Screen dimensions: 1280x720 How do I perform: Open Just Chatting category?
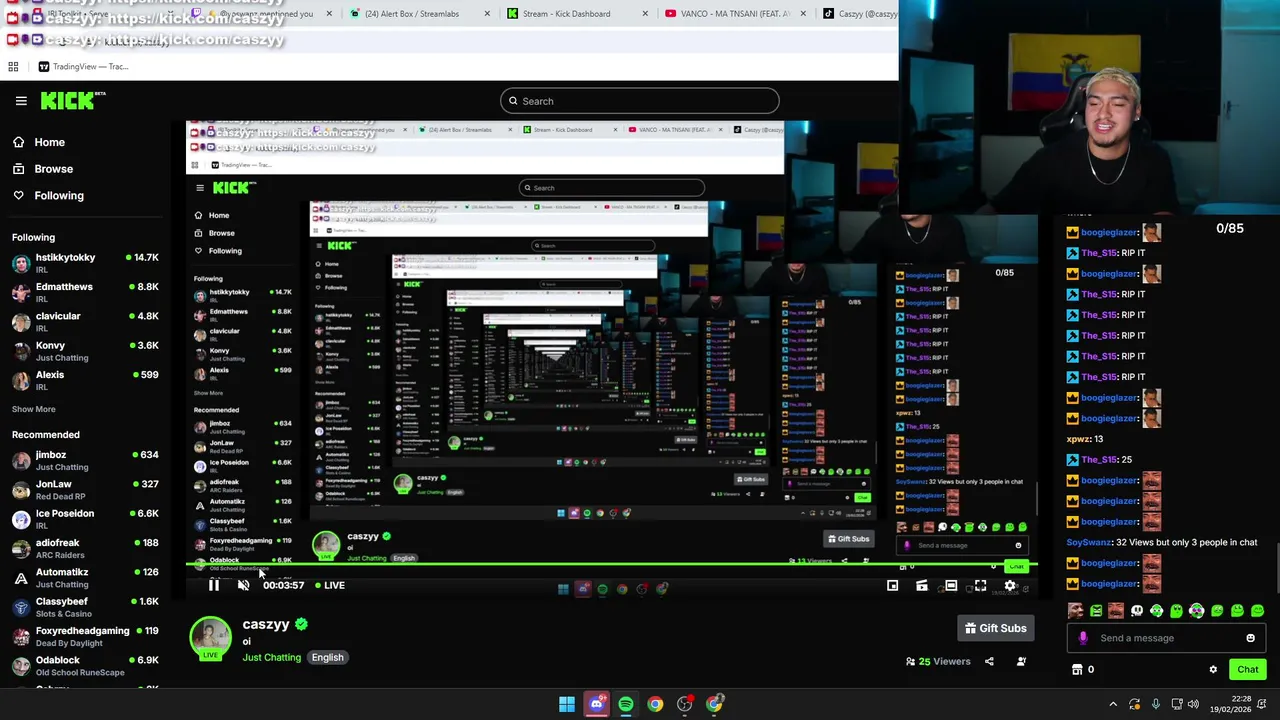[271, 657]
